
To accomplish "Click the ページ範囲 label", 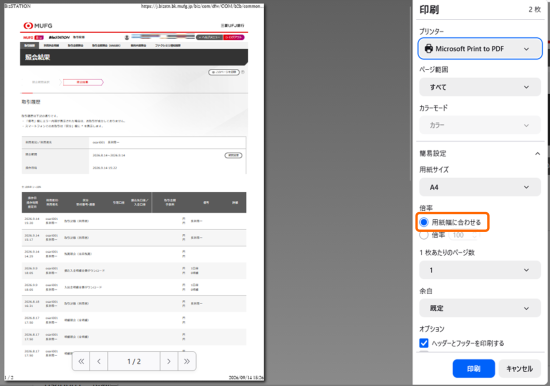I will [x=434, y=69].
